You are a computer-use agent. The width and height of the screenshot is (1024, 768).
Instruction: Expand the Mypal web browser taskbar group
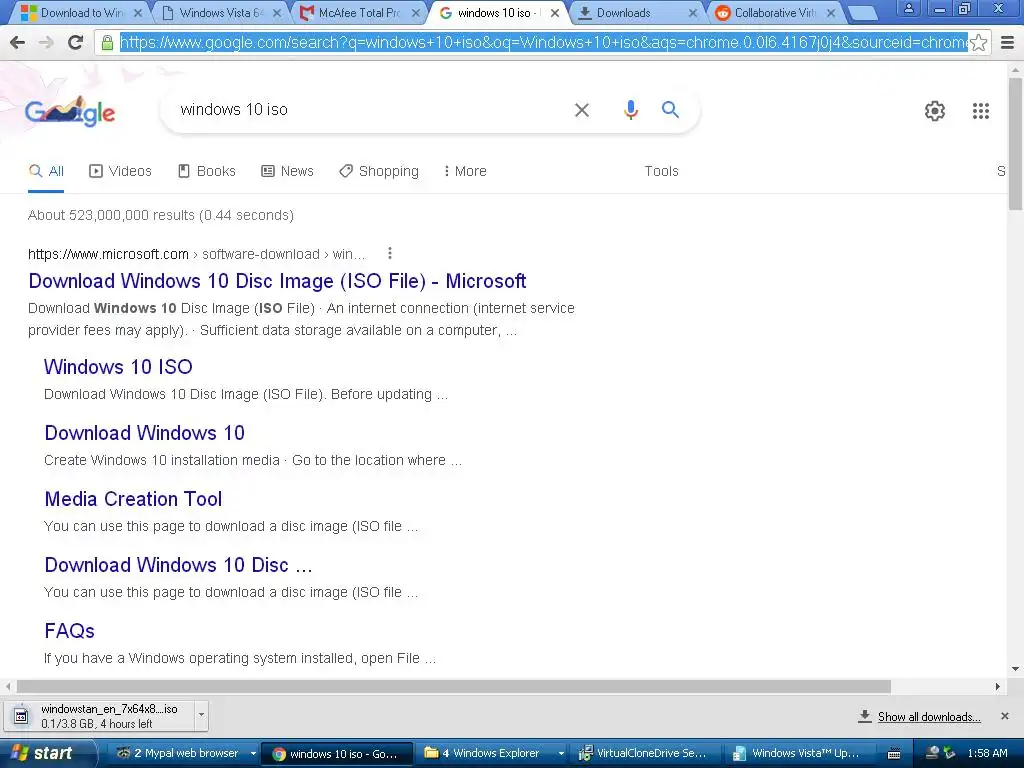(253, 754)
